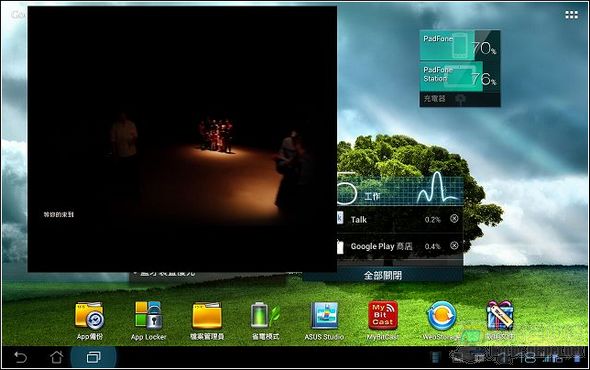
Task: Open the all apps grid icon
Action: pyautogui.click(x=571, y=15)
